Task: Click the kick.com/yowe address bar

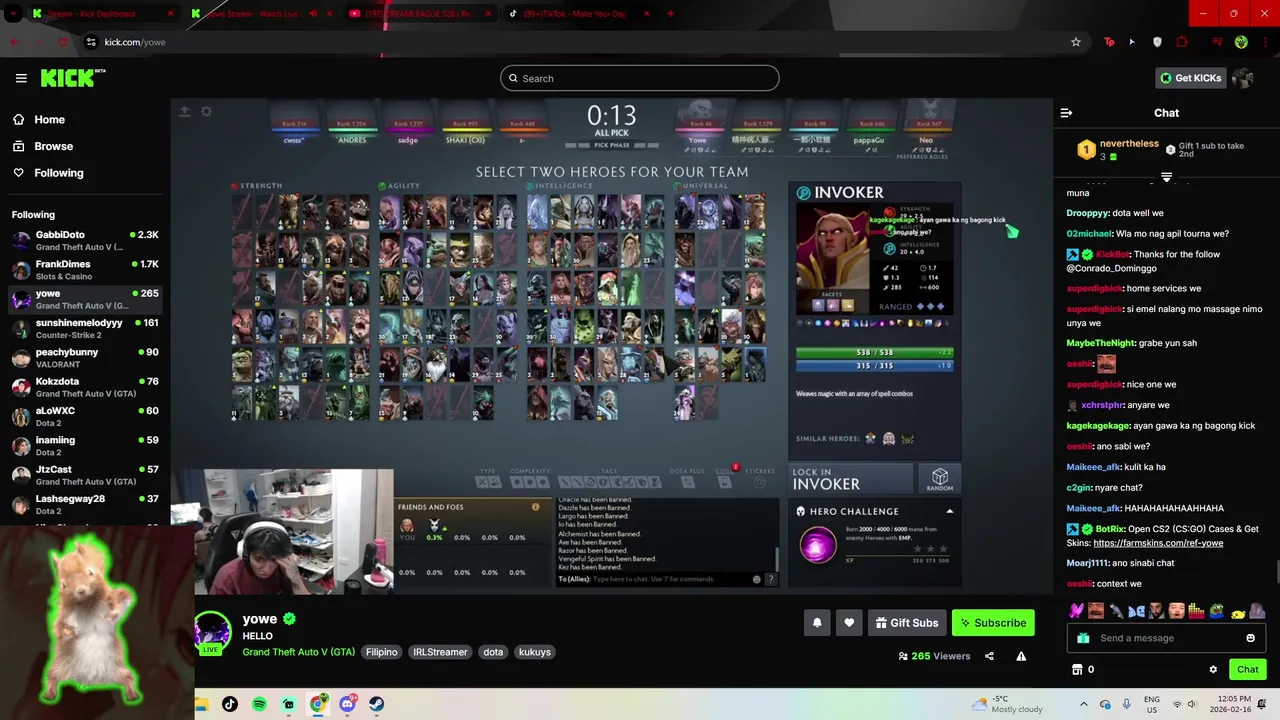Action: (x=570, y=42)
